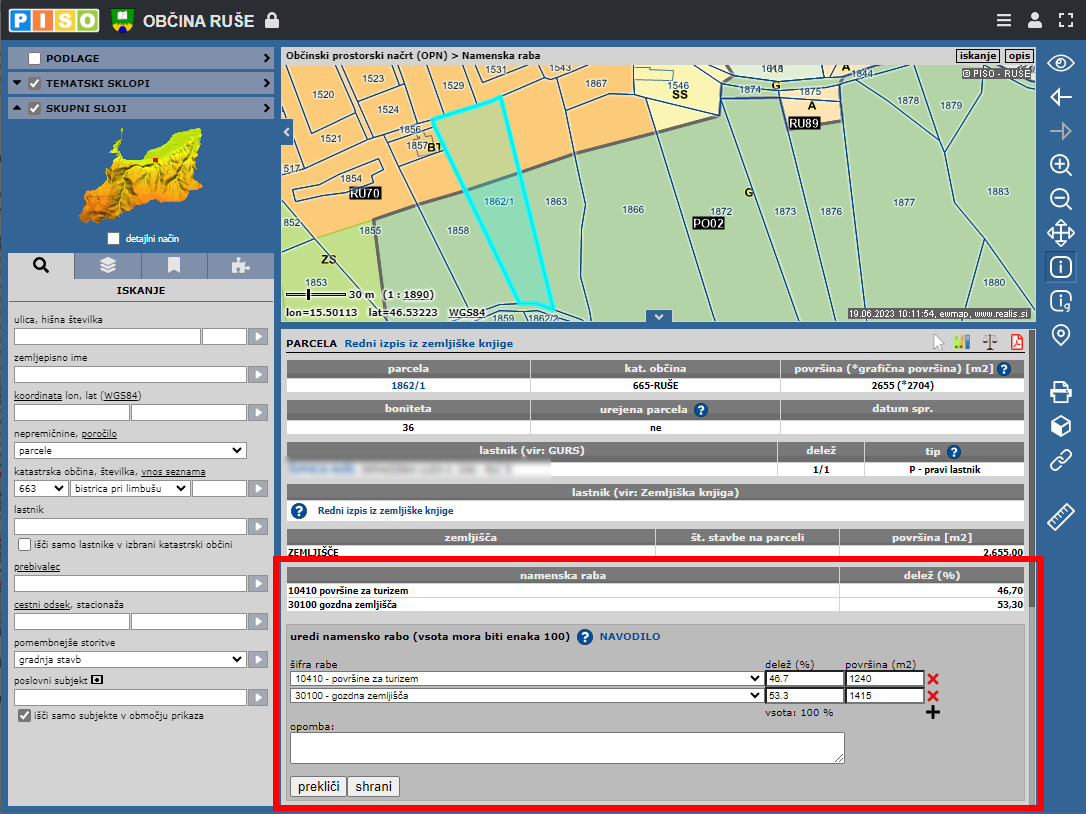Click the print map icon
Screen dimensions: 1086x814
tap(1060, 392)
